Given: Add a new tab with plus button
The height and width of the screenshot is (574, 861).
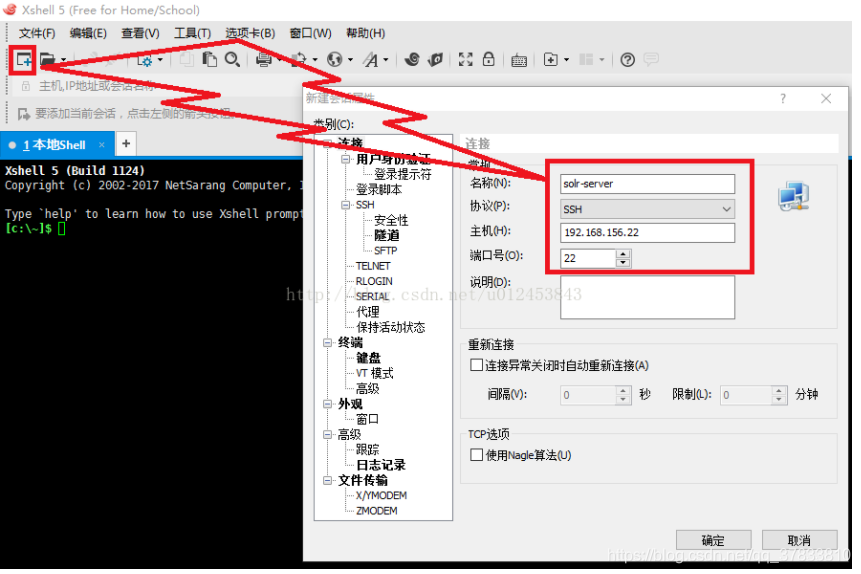Looking at the screenshot, I should pos(126,144).
